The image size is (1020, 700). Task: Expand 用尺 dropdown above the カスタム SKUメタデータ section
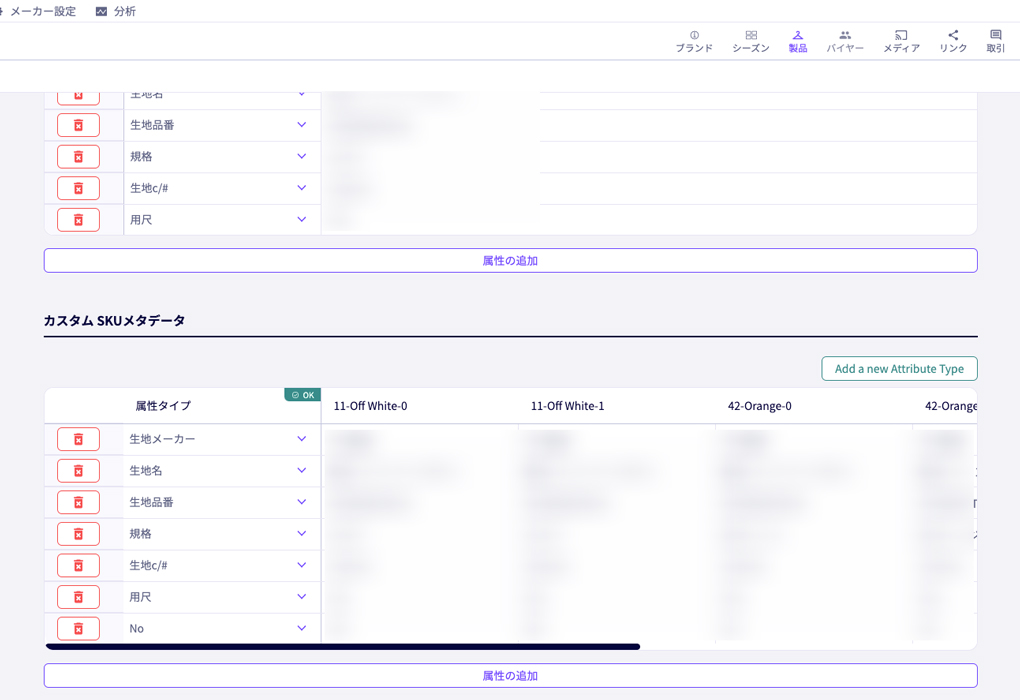point(302,219)
